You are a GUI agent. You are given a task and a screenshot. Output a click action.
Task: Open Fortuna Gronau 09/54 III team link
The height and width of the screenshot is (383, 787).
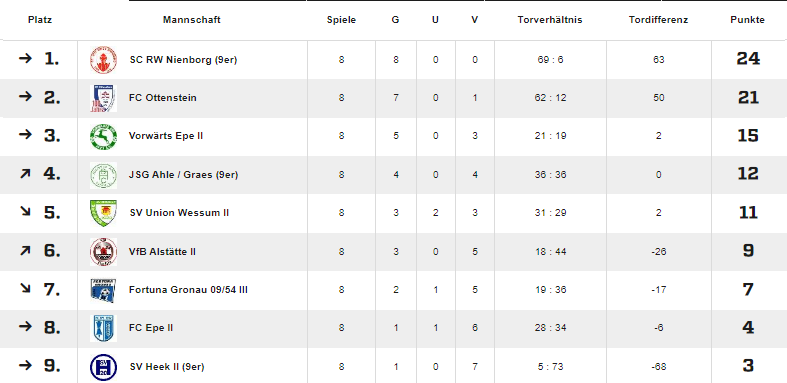tap(188, 290)
